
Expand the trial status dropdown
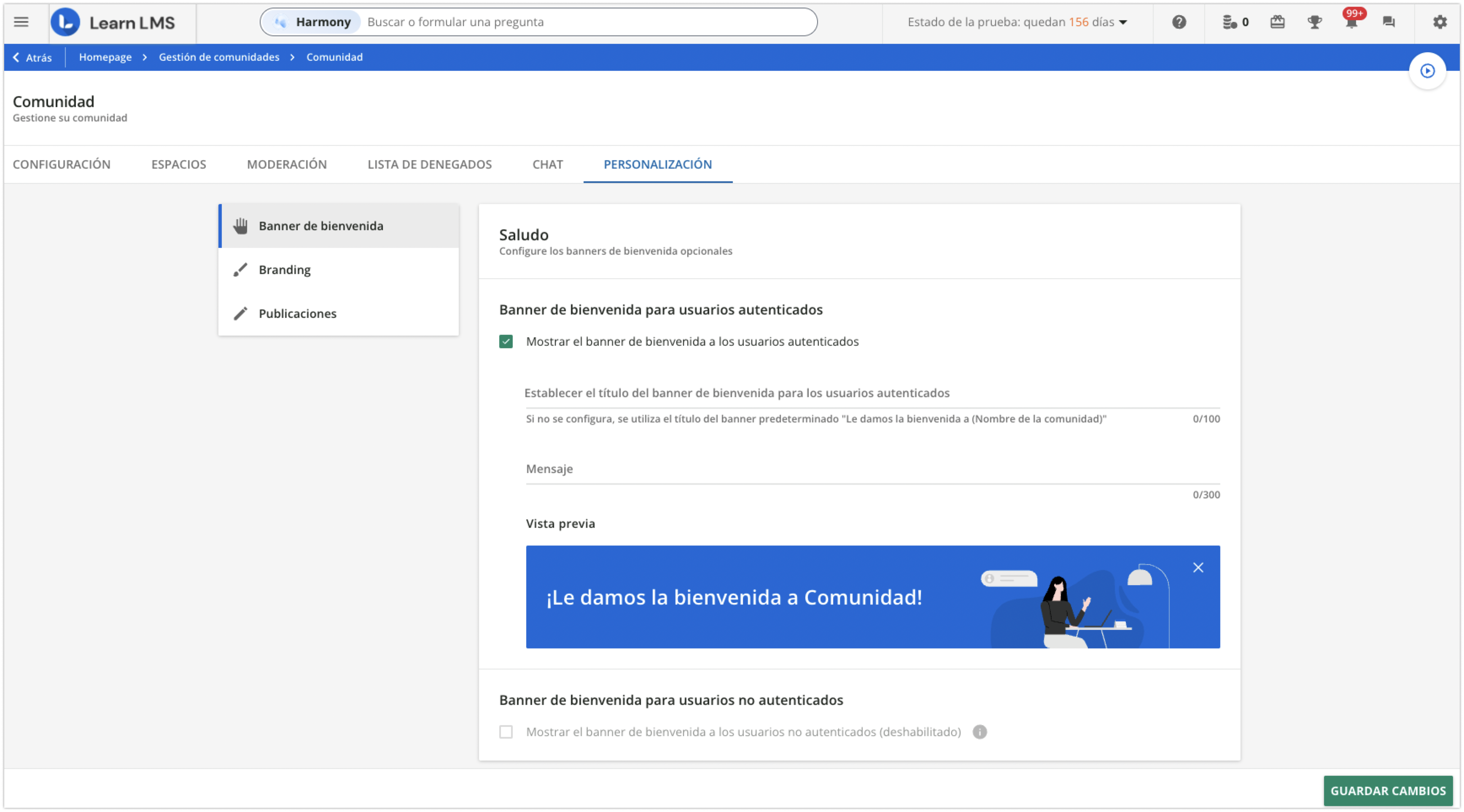[x=1122, y=22]
